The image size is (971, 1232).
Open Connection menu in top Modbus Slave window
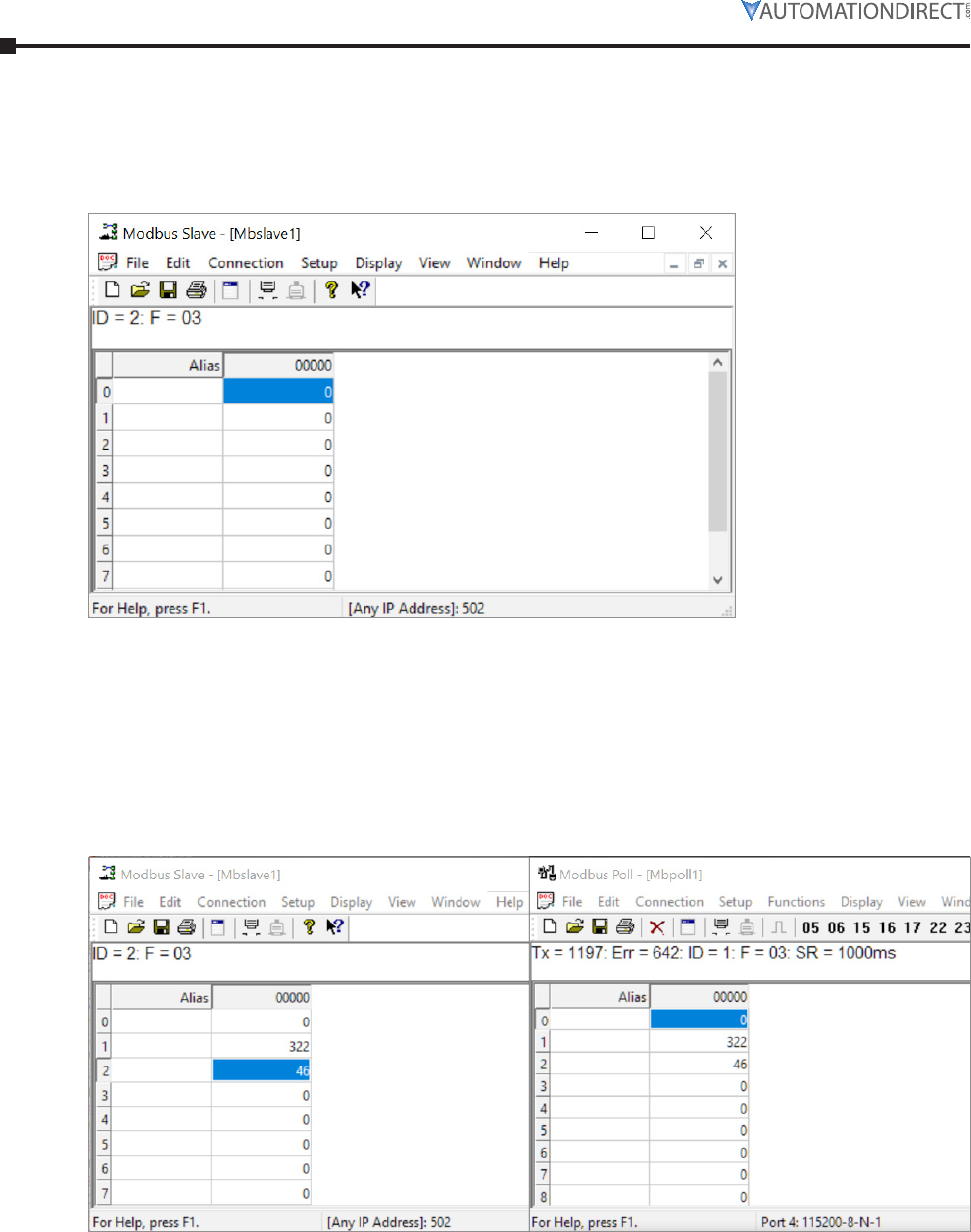click(245, 262)
